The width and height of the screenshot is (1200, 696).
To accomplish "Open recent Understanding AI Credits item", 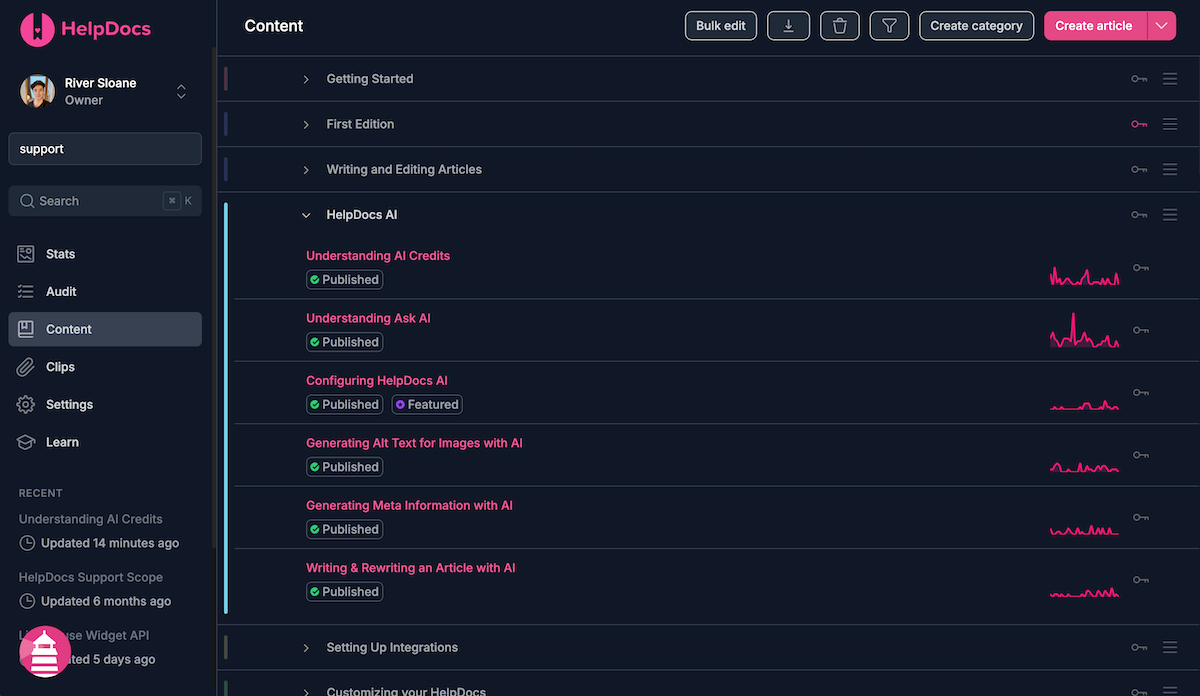I will point(91,519).
